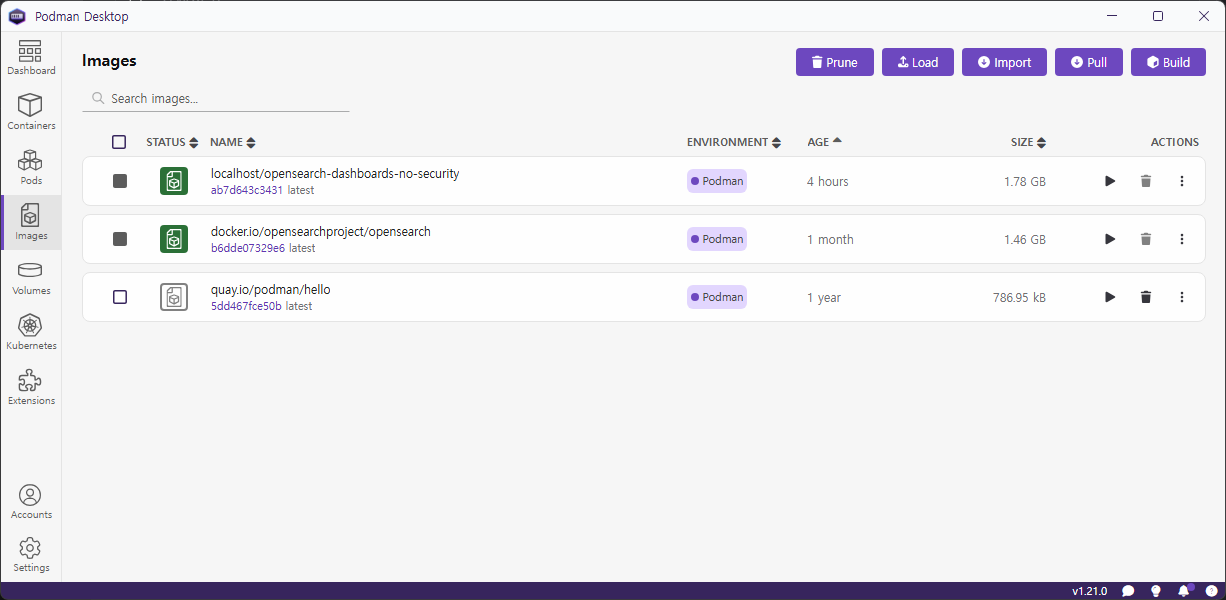1226x600 pixels.
Task: Click the Pull button
Action: click(1089, 62)
